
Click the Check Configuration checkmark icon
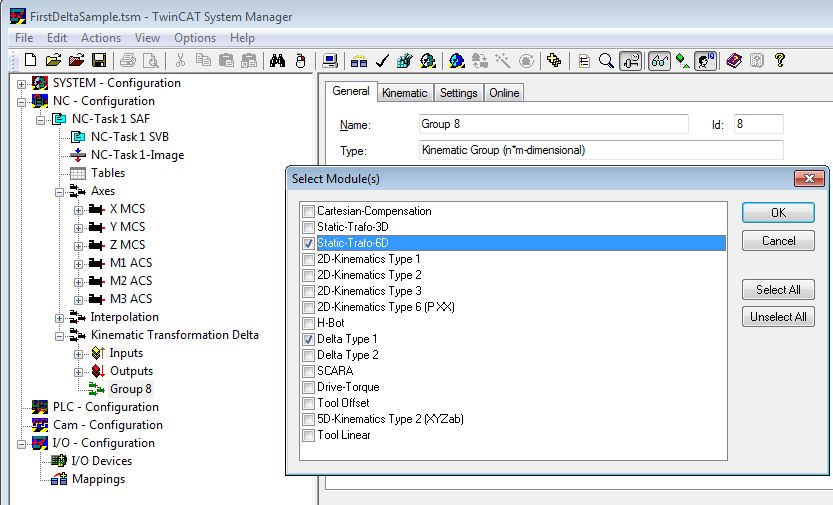382,61
